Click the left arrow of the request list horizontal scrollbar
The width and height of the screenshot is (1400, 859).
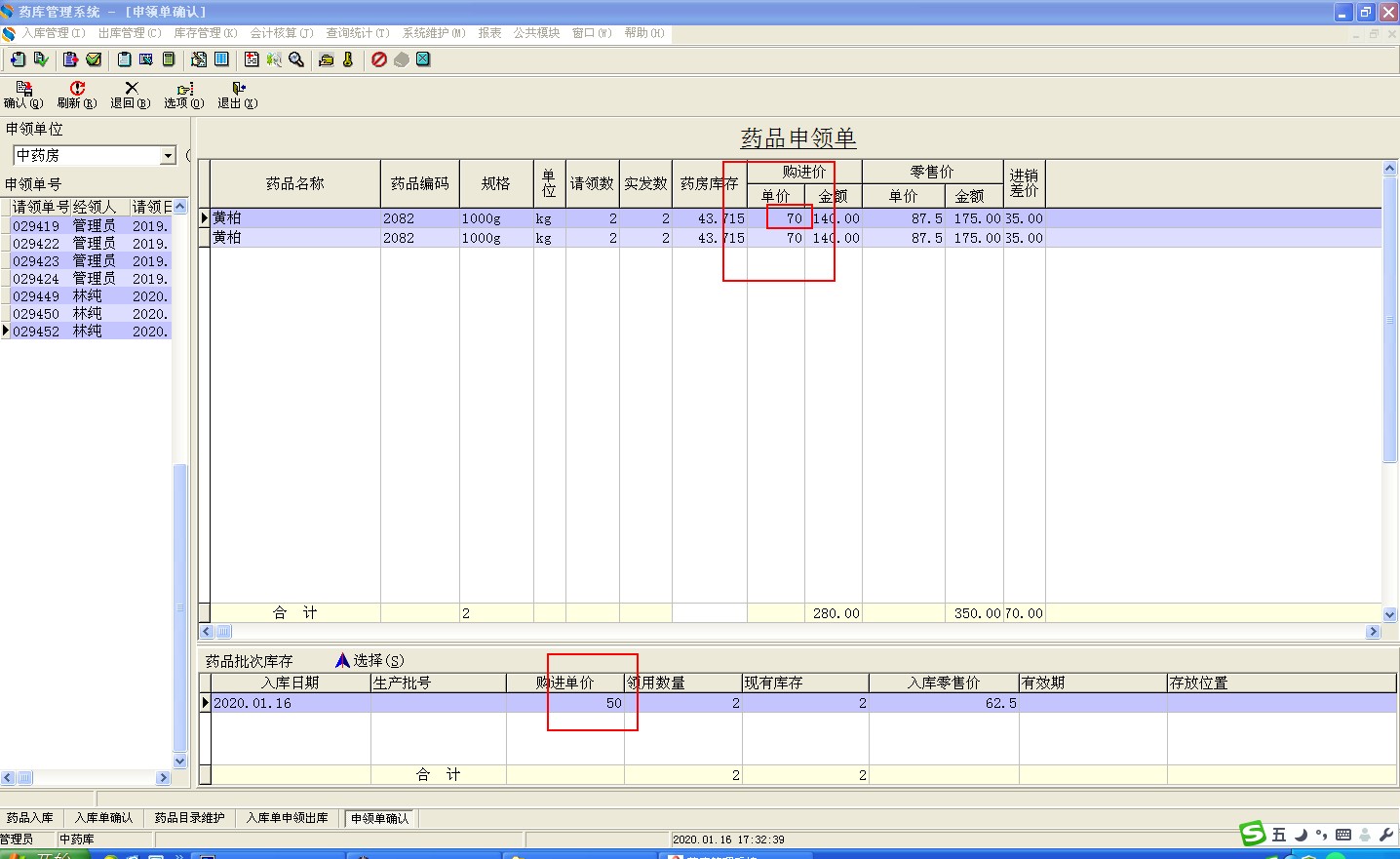pos(8,778)
